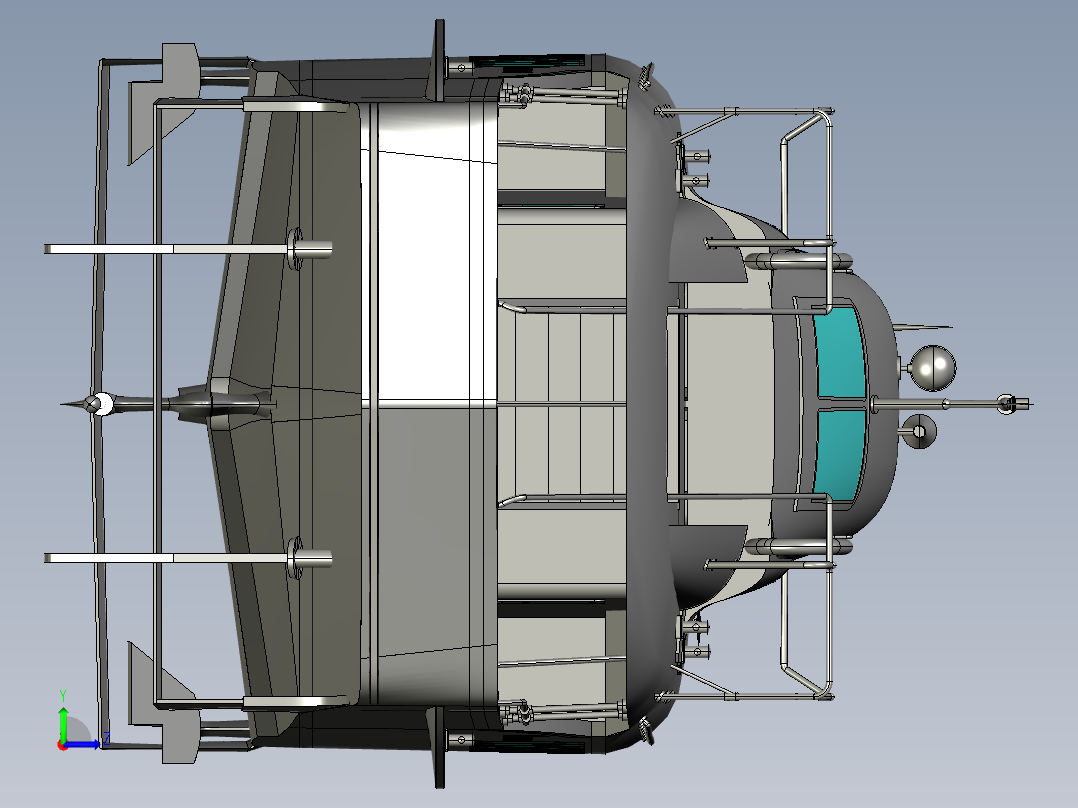1078x808 pixels.
Task: Select the small sphere below the bow mast
Action: coord(918,431)
